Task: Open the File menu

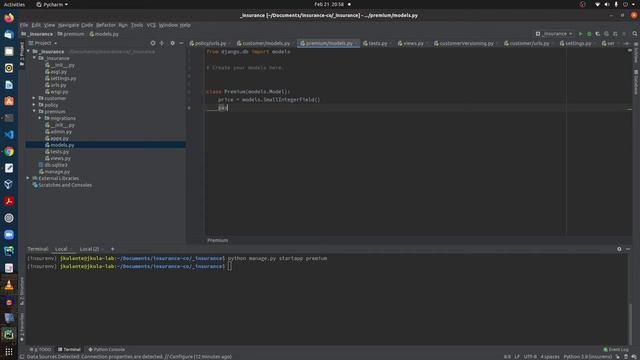Action: pos(24,25)
